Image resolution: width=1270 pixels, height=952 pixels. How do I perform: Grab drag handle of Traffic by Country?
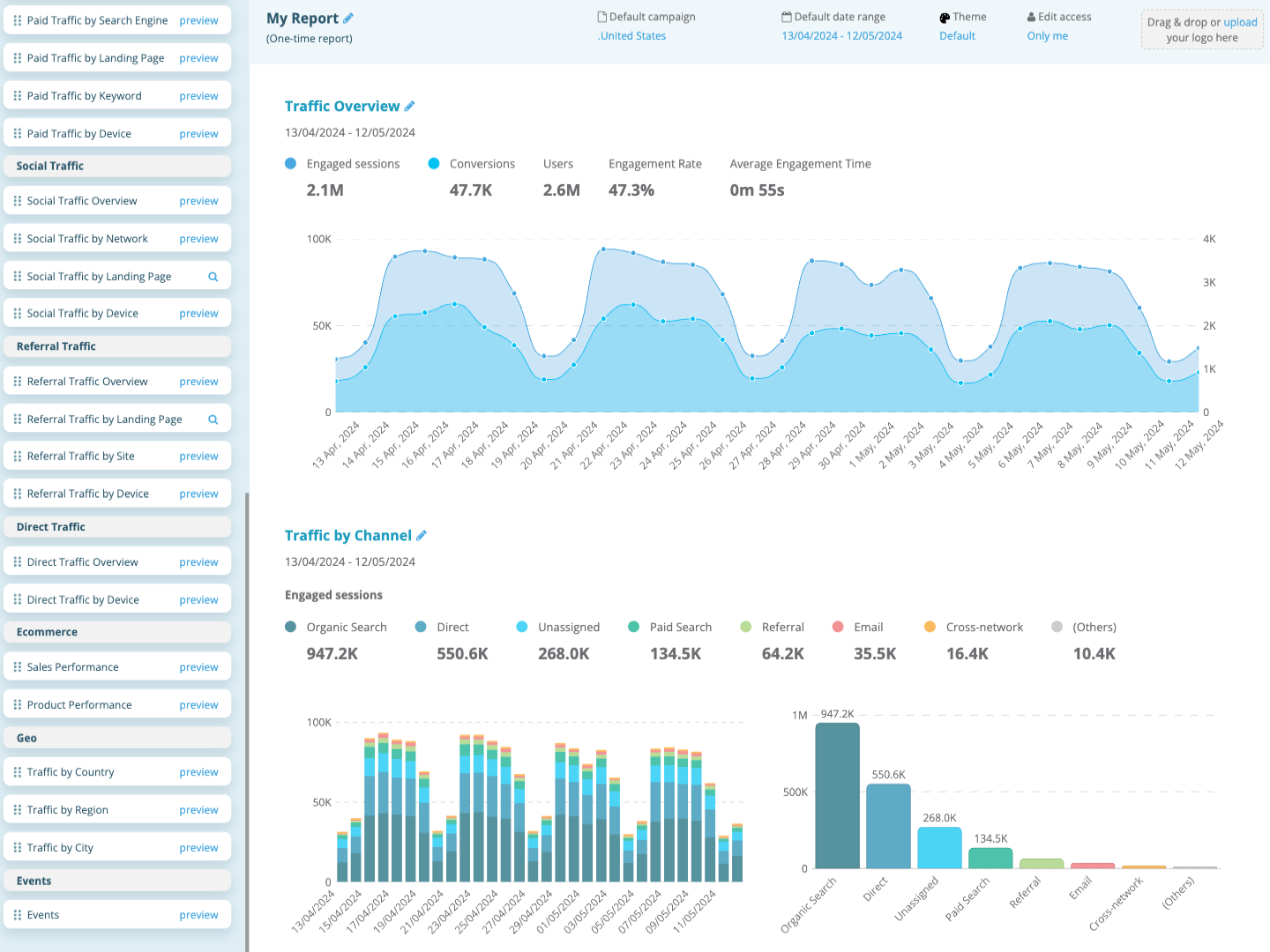coord(18,772)
